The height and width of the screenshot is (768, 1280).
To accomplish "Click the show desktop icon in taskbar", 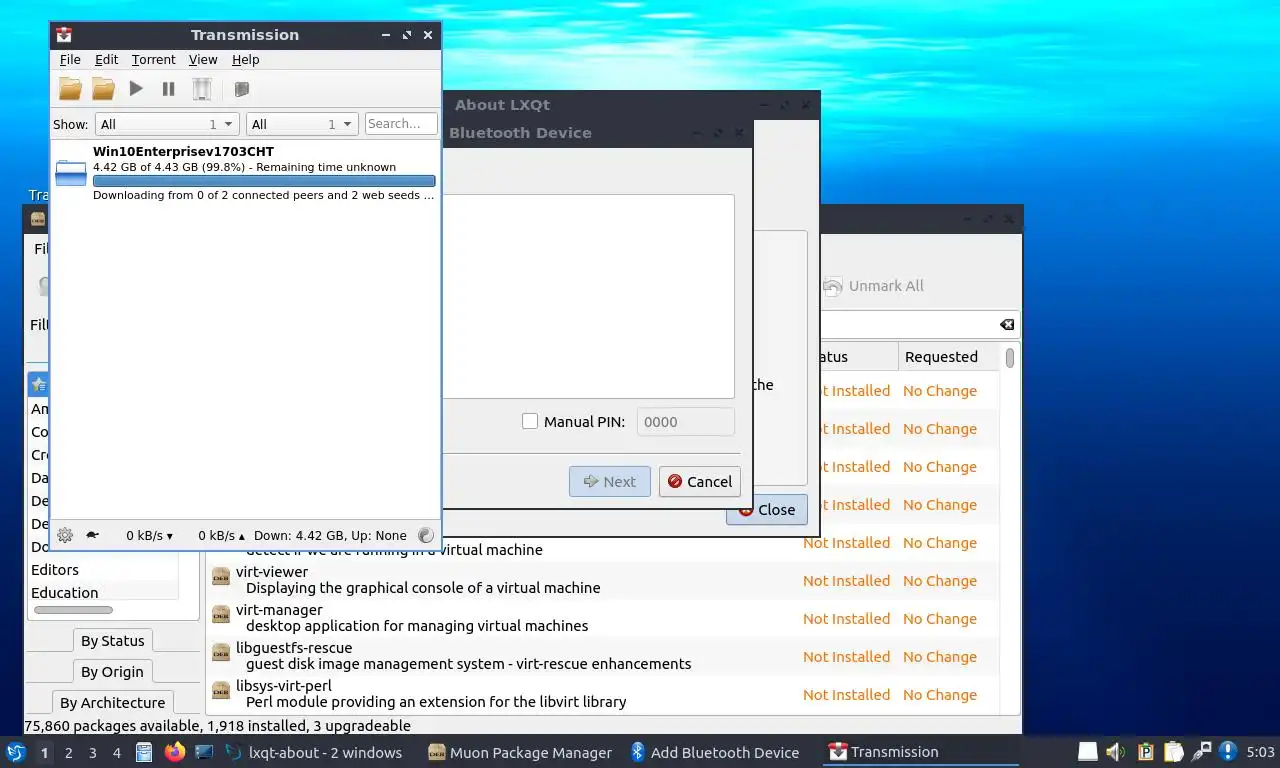I will 204,752.
